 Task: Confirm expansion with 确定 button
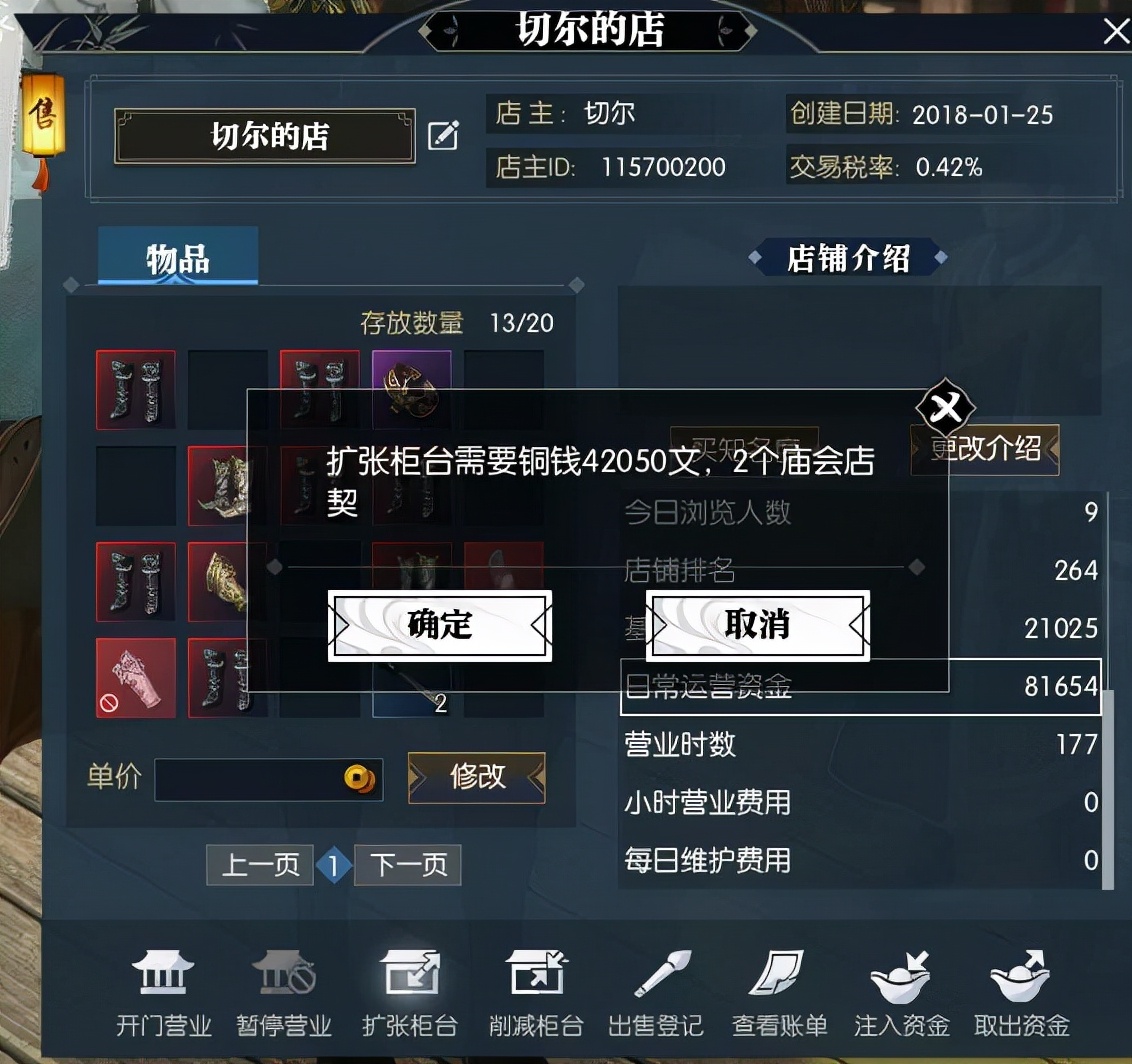click(x=440, y=625)
